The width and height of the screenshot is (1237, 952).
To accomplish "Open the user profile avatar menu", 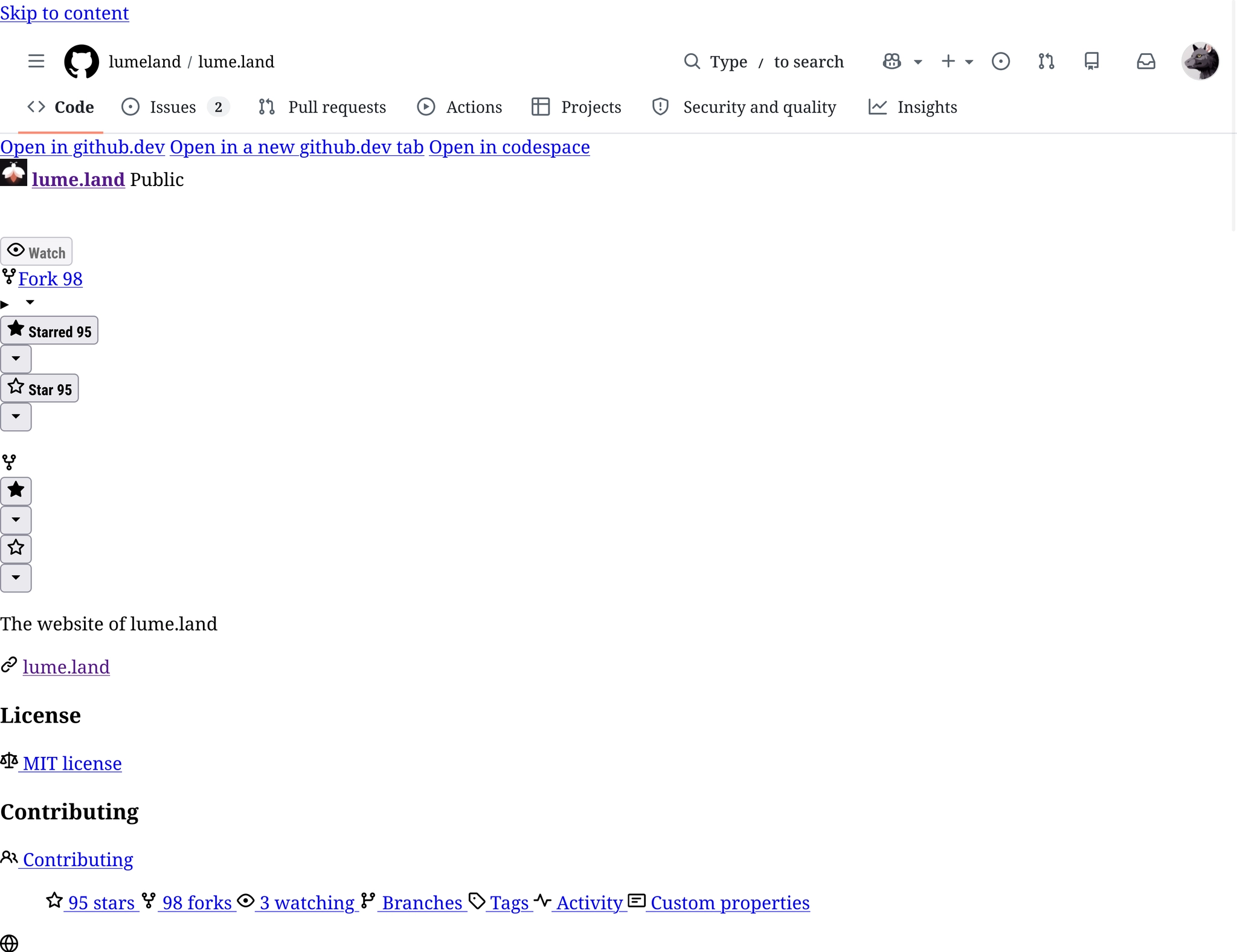I will [x=1200, y=61].
